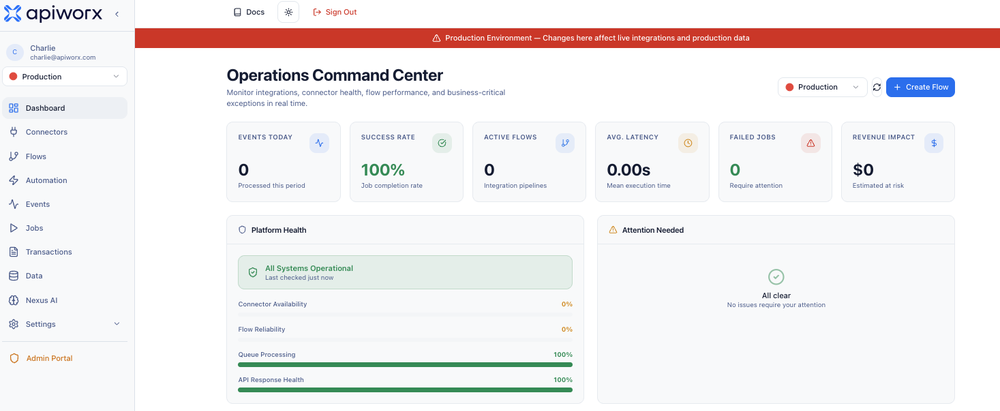
Task: Open the header Production environment selector
Action: point(823,87)
